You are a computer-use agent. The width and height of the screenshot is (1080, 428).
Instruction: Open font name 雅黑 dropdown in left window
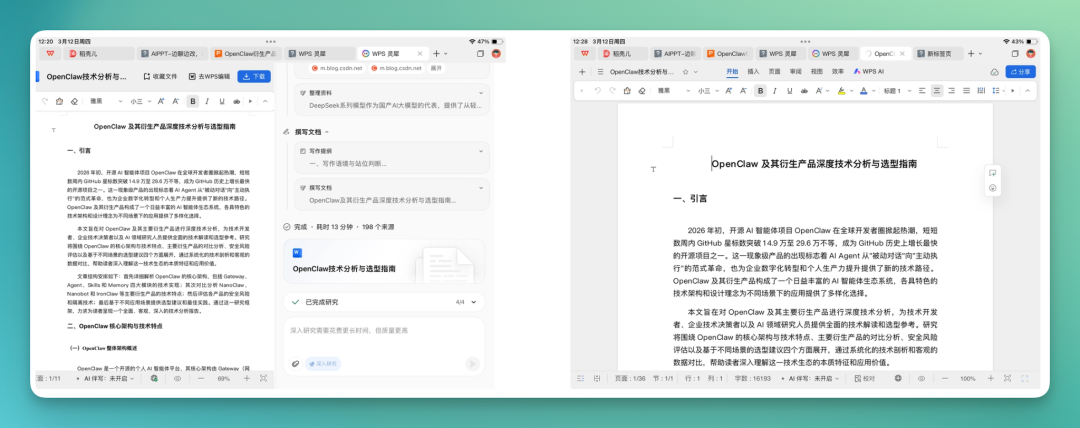107,101
